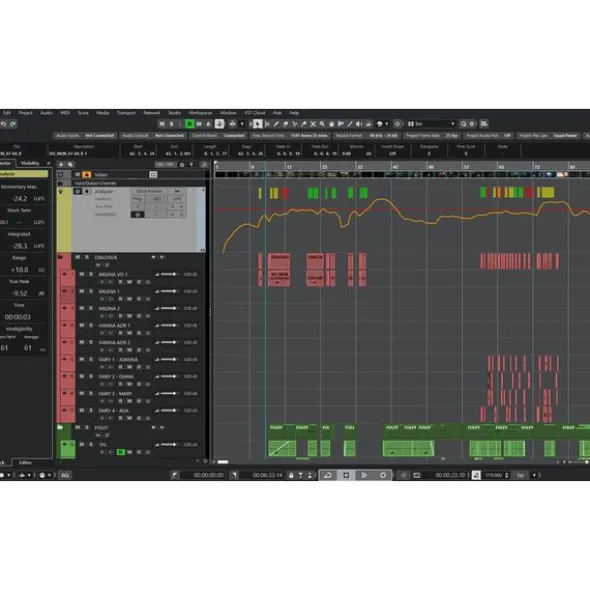Click Quick Analysis button on Analyzer track
This screenshot has width=590, height=591.
pos(149,191)
